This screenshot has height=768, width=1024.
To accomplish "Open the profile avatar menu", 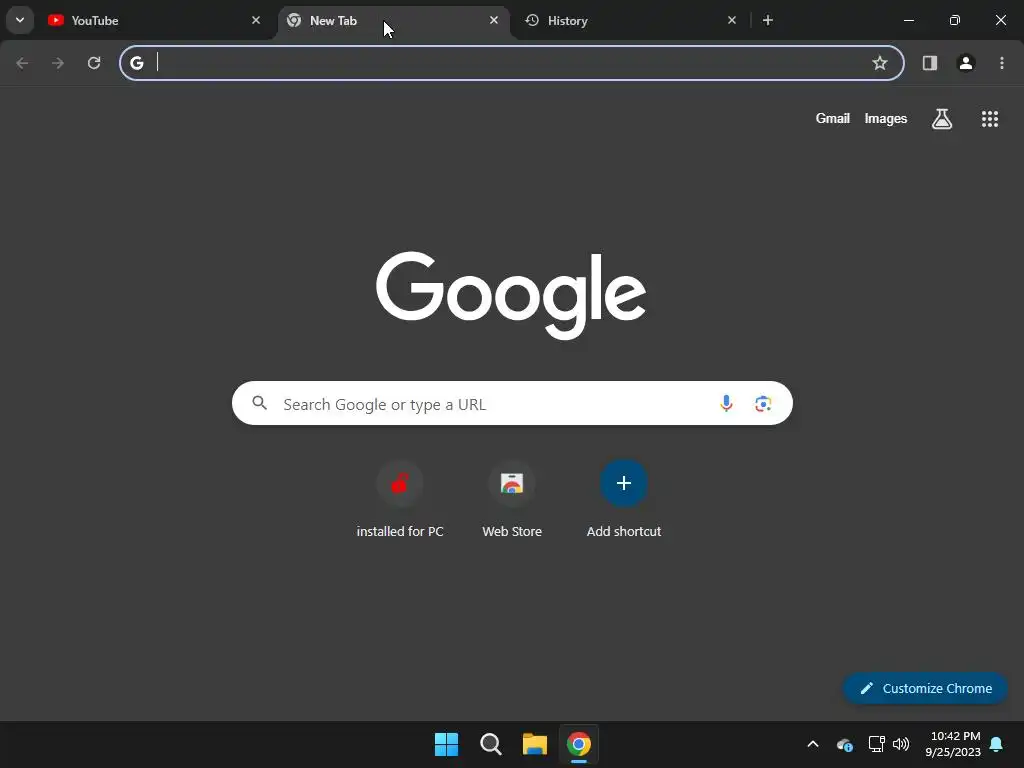I will tap(966, 63).
